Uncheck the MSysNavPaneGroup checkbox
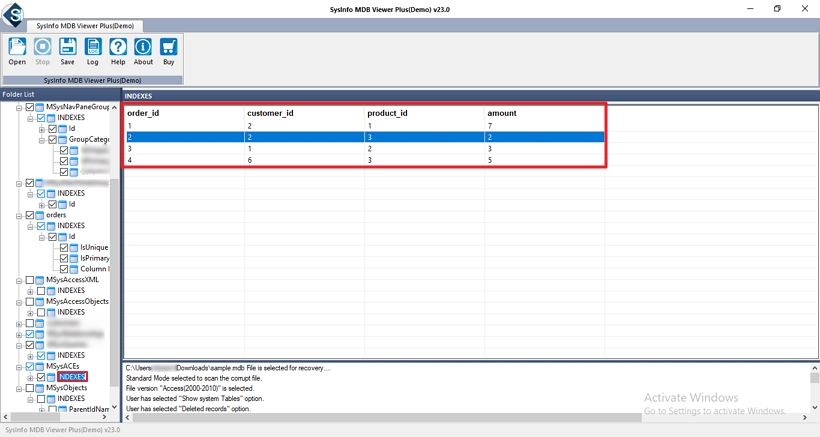 click(x=30, y=107)
